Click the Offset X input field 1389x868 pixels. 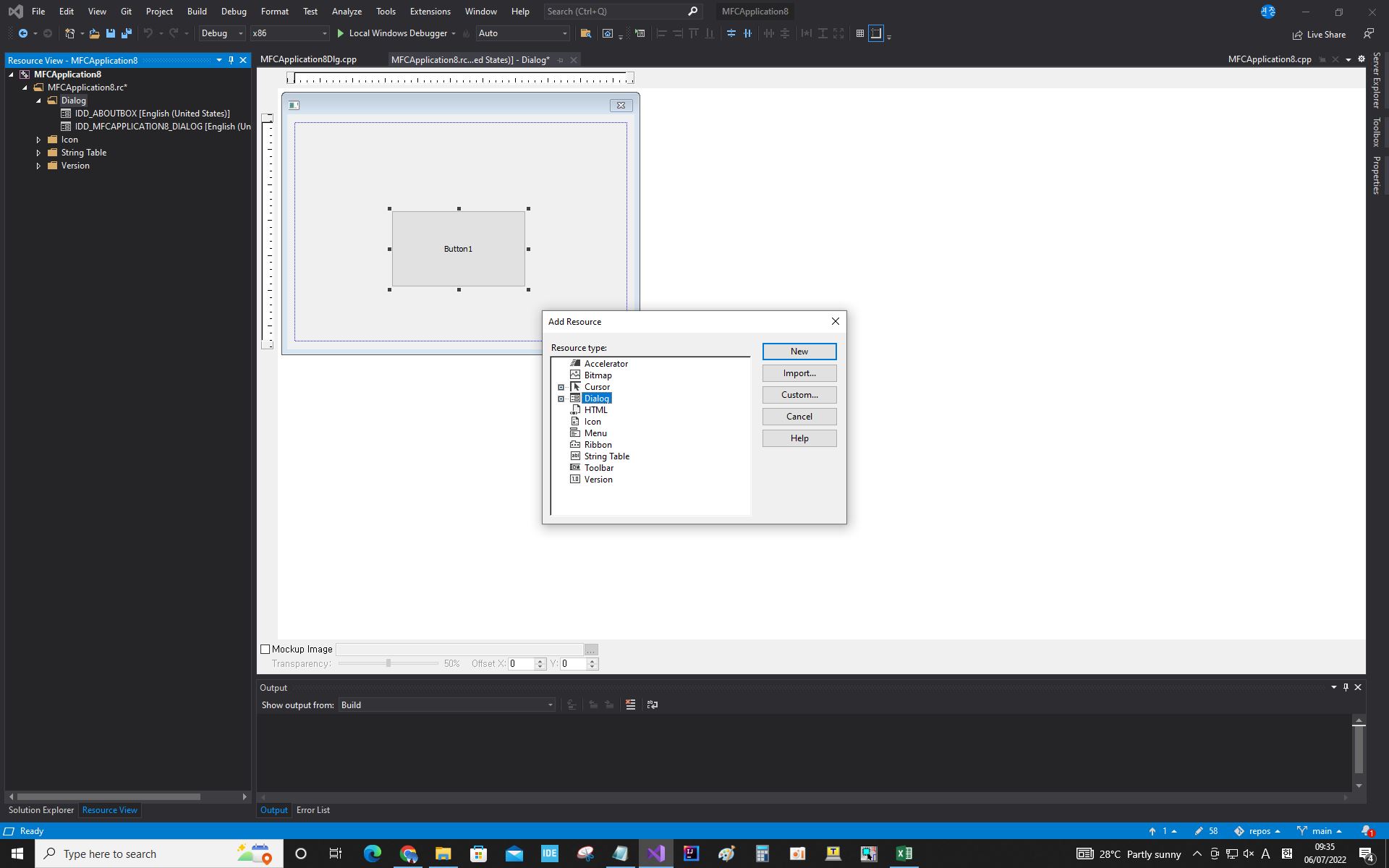(x=521, y=664)
